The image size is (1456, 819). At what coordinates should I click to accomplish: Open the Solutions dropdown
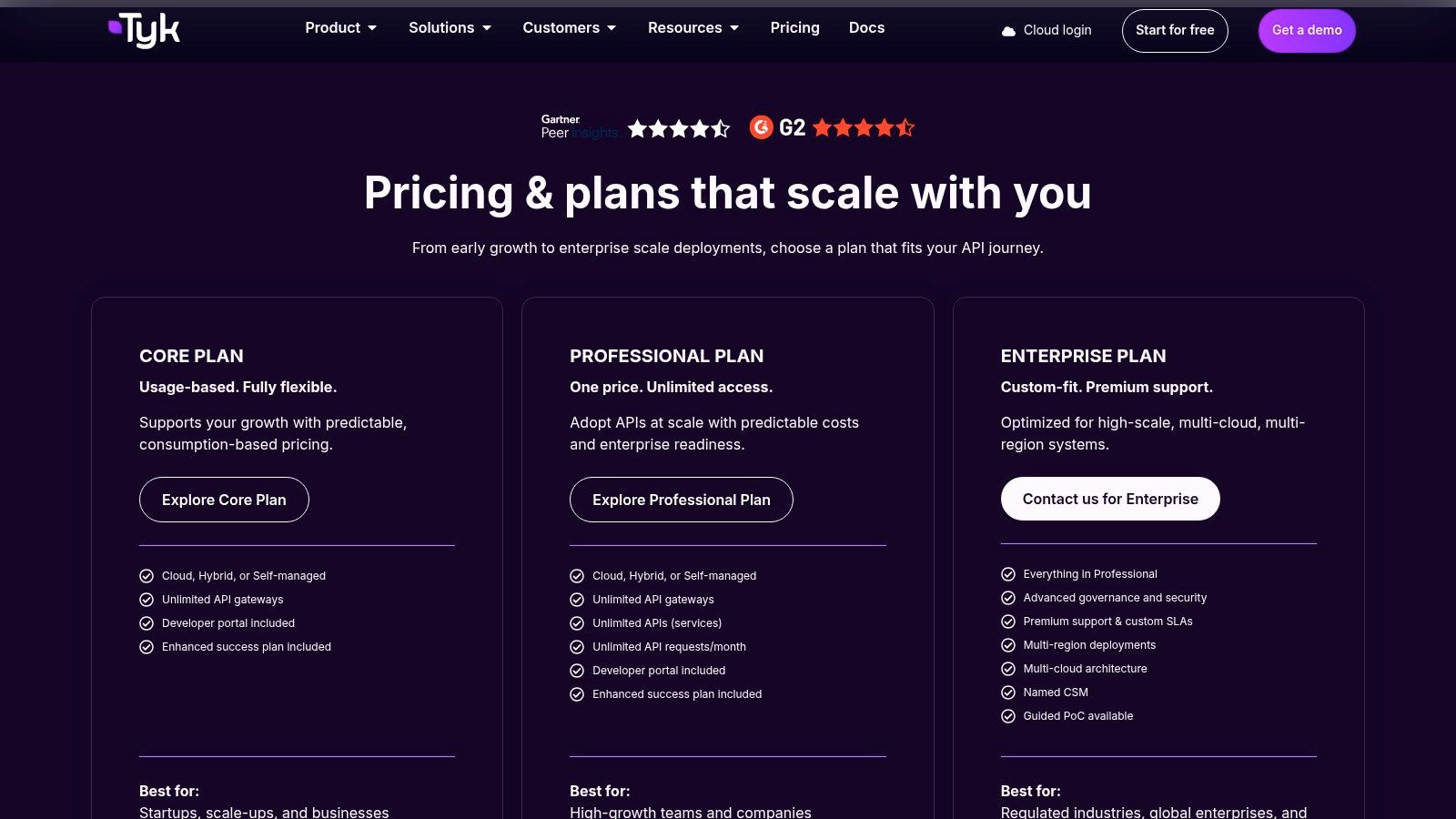[450, 27]
